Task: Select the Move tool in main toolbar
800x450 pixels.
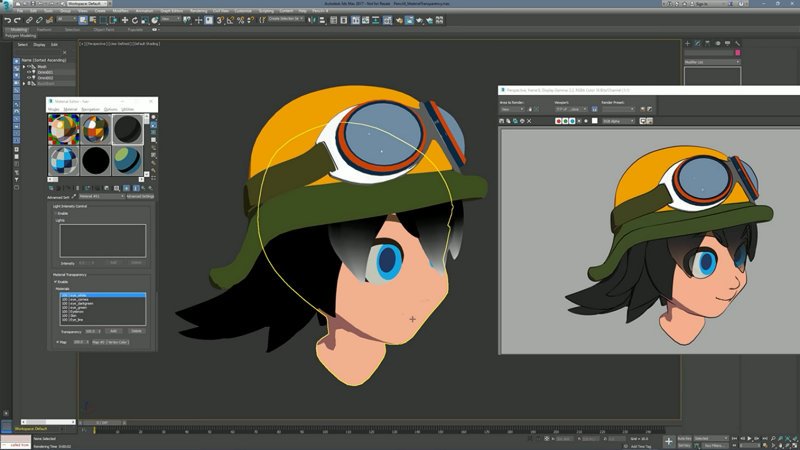Action: click(x=124, y=20)
